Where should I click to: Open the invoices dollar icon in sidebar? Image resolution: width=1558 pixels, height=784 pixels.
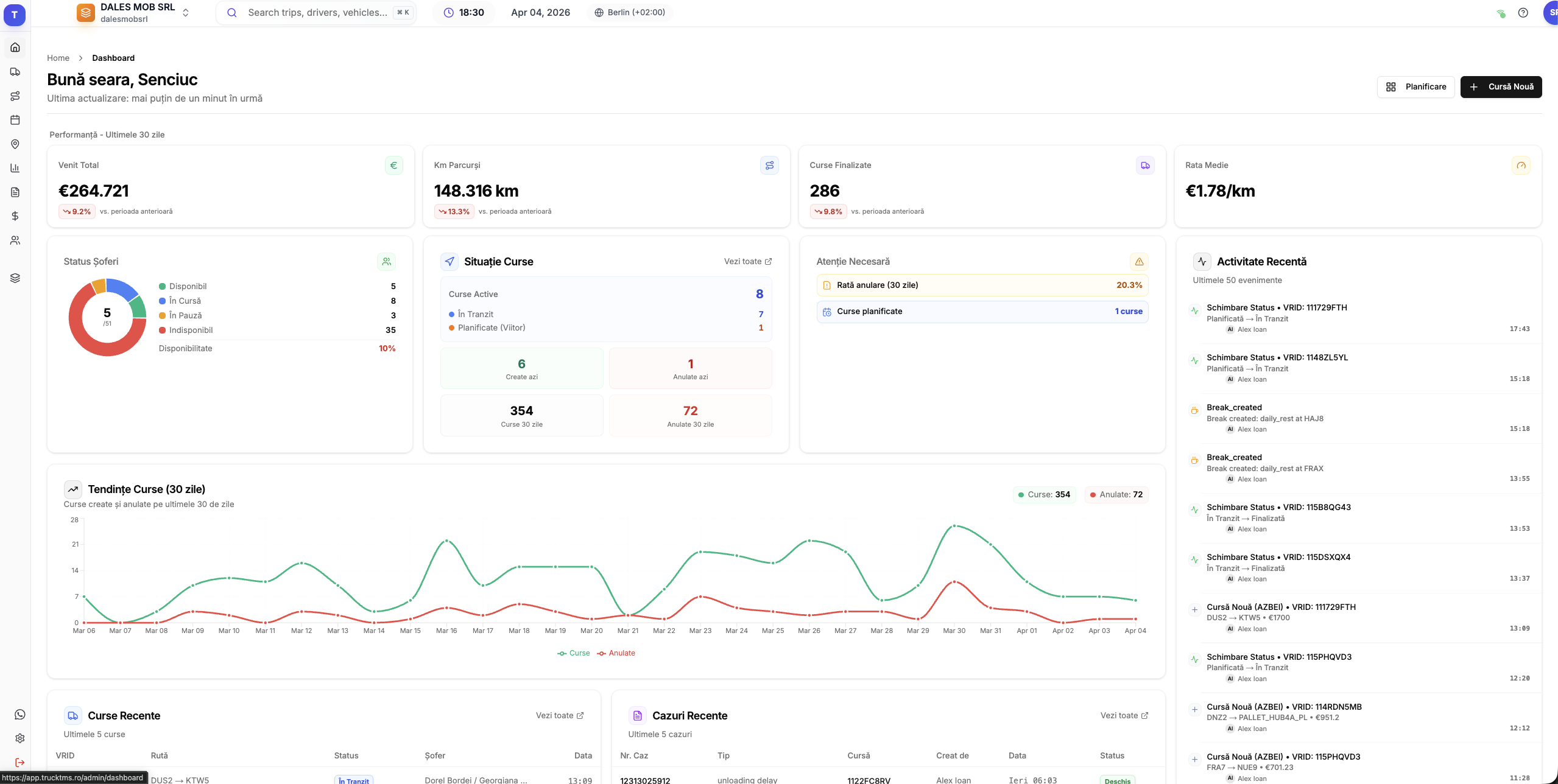coord(15,215)
